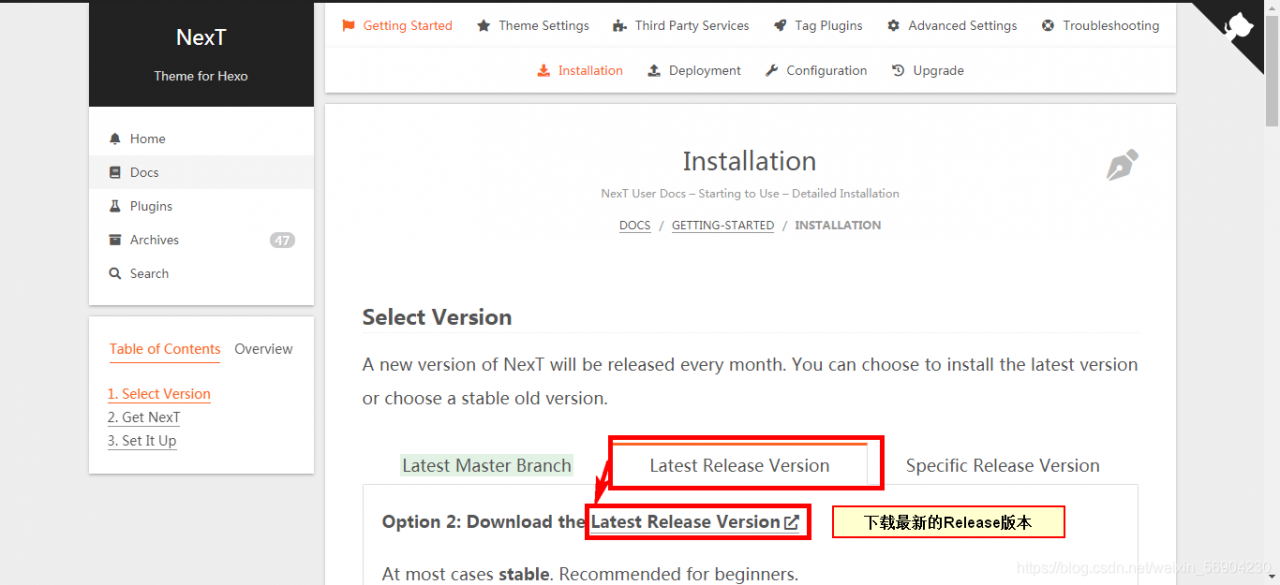1280x585 pixels.
Task: Click the puzzle icon beside Third Party Services
Action: point(620,26)
